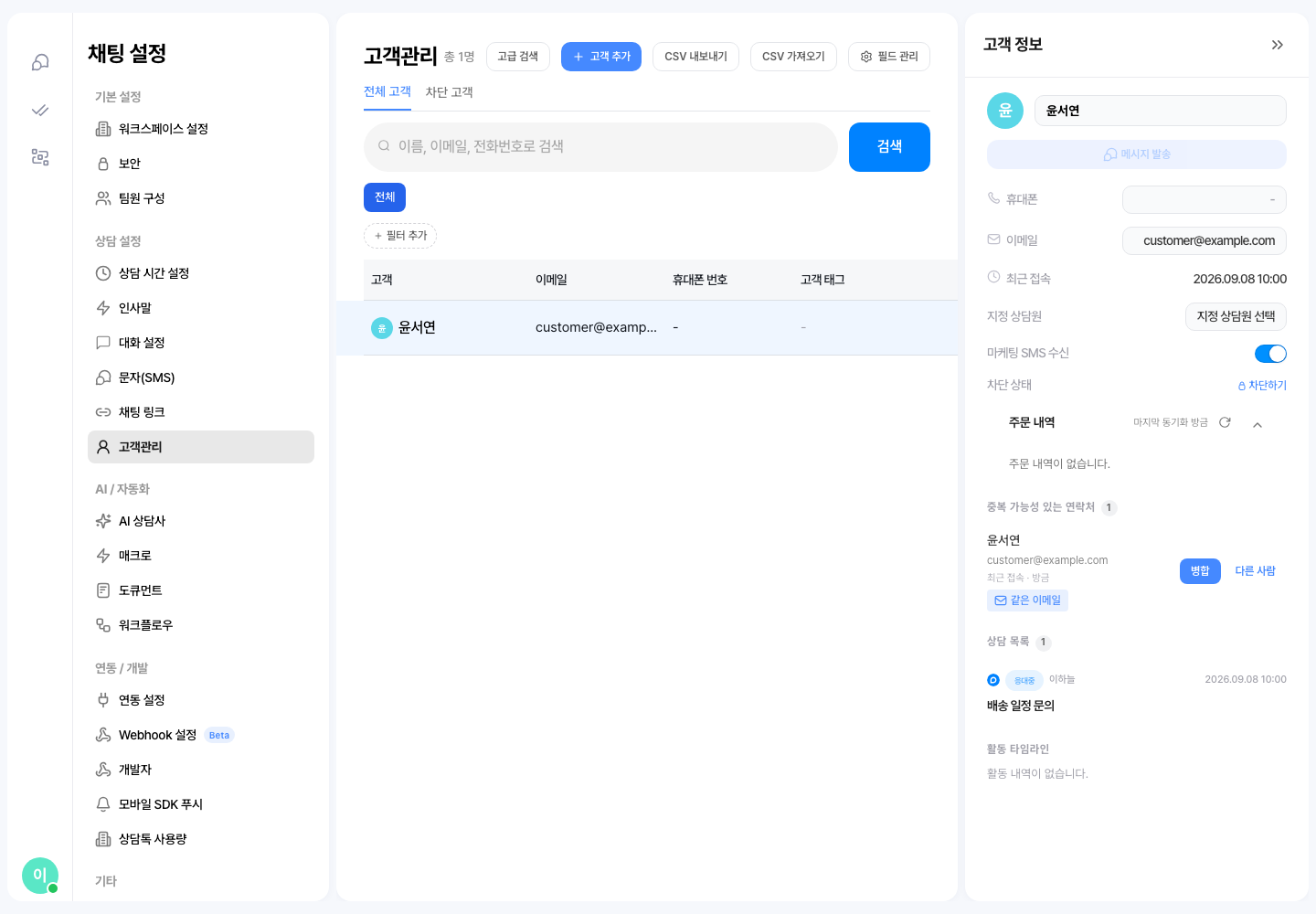Switch to the 전체 고객 tab

pos(387,91)
